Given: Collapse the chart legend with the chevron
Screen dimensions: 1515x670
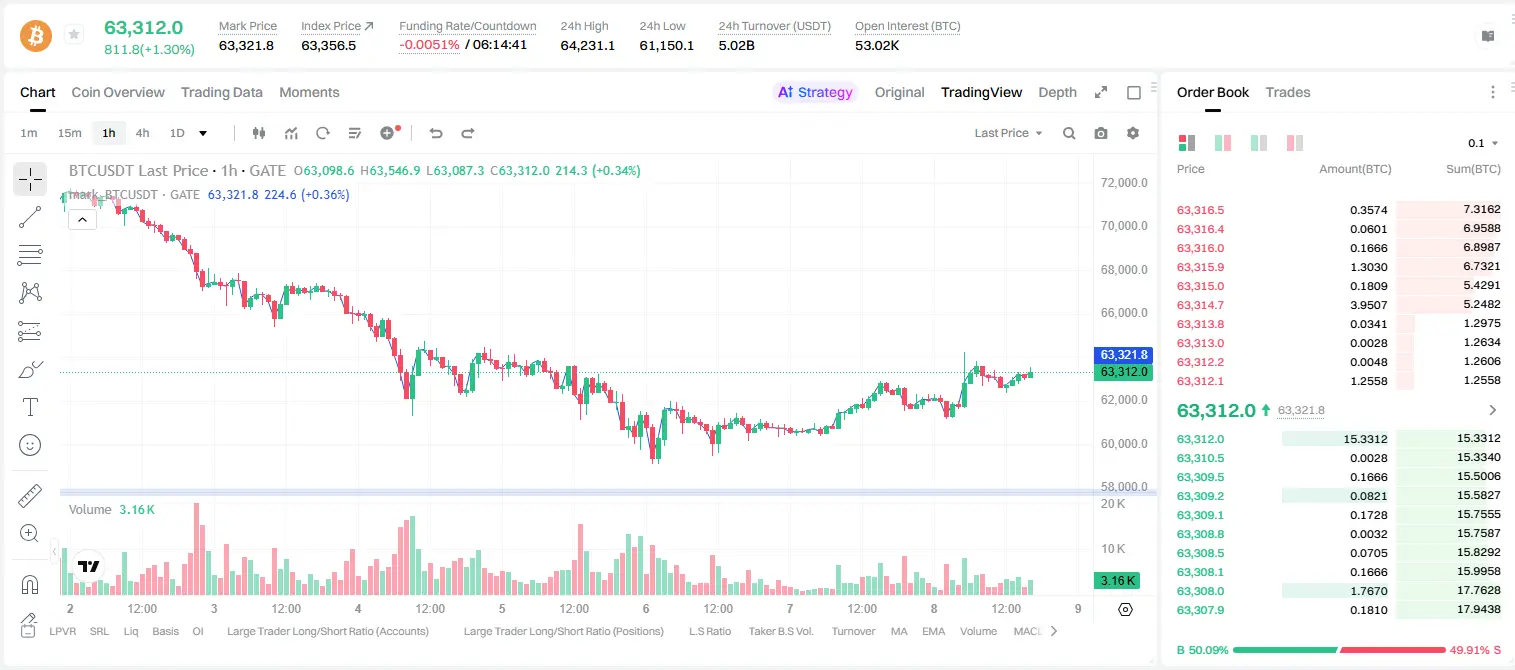Looking at the screenshot, I should tap(82, 219).
